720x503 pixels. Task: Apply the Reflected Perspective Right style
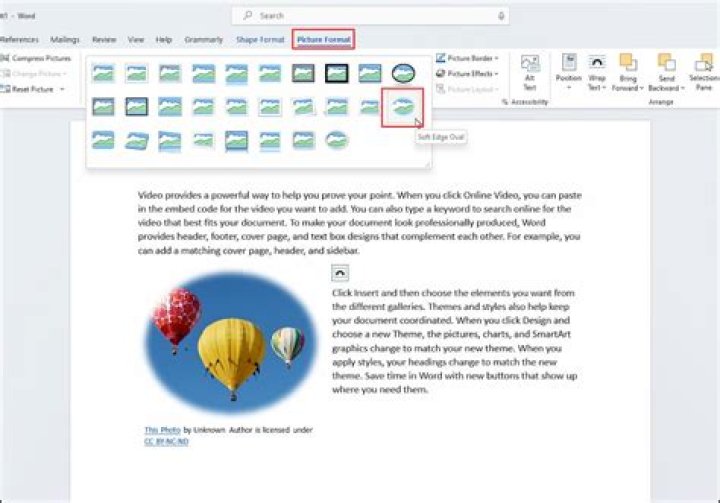pos(170,141)
